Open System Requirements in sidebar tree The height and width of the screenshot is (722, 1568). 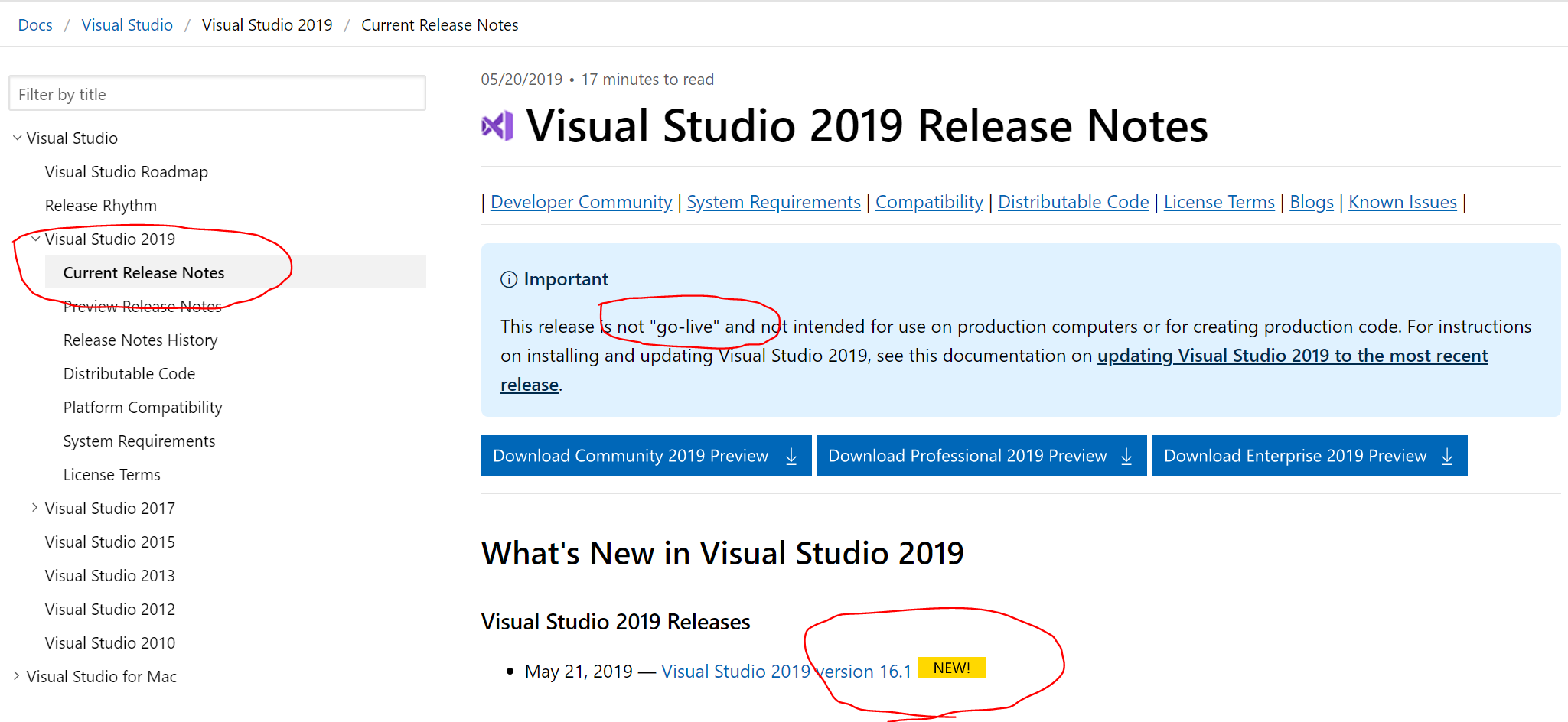139,441
